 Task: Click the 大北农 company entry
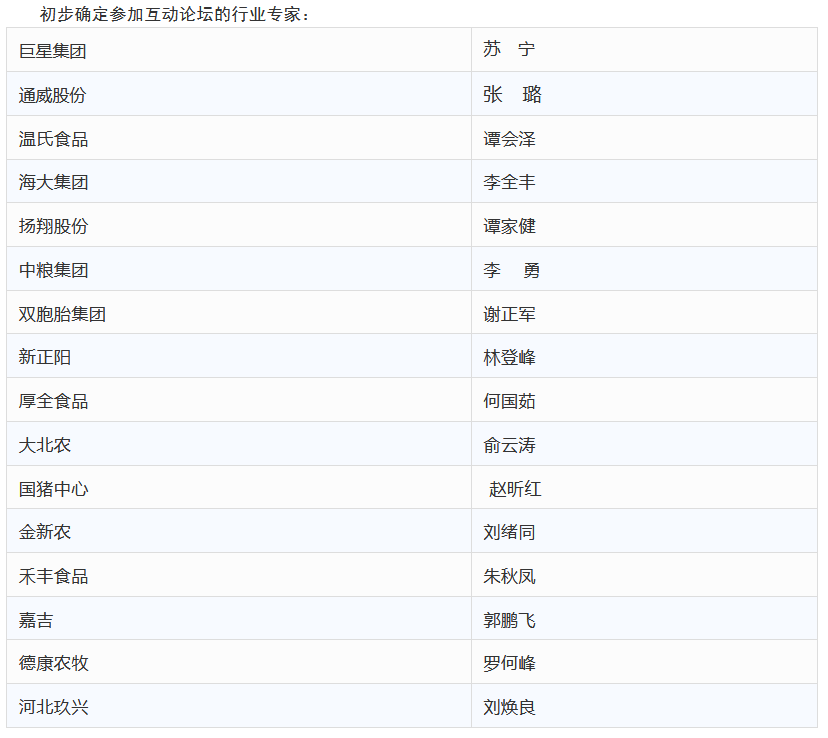[x=45, y=445]
